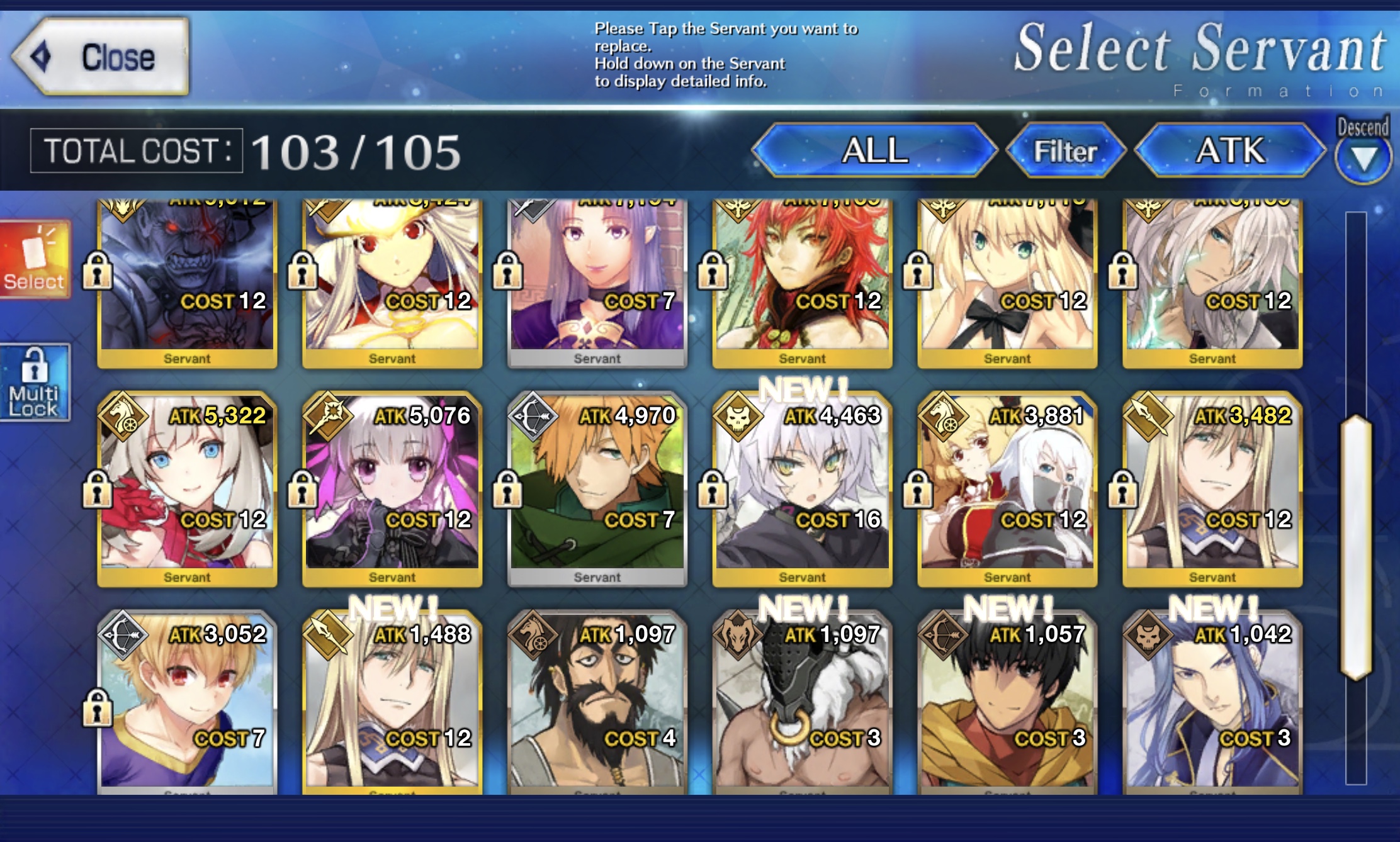Viewport: 1400px width, 842px height.
Task: Click the Archer class icon on ATK 4,970 card
Action: [533, 417]
